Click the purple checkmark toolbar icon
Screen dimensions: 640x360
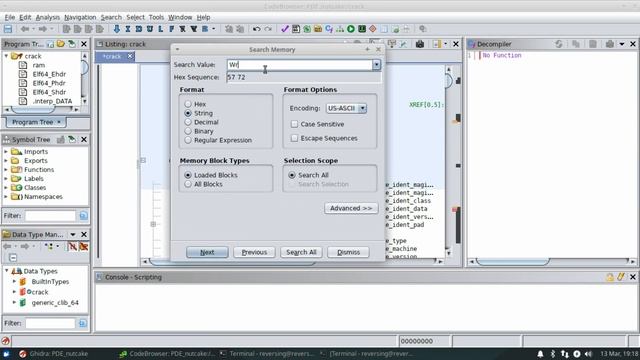[x=285, y=29]
